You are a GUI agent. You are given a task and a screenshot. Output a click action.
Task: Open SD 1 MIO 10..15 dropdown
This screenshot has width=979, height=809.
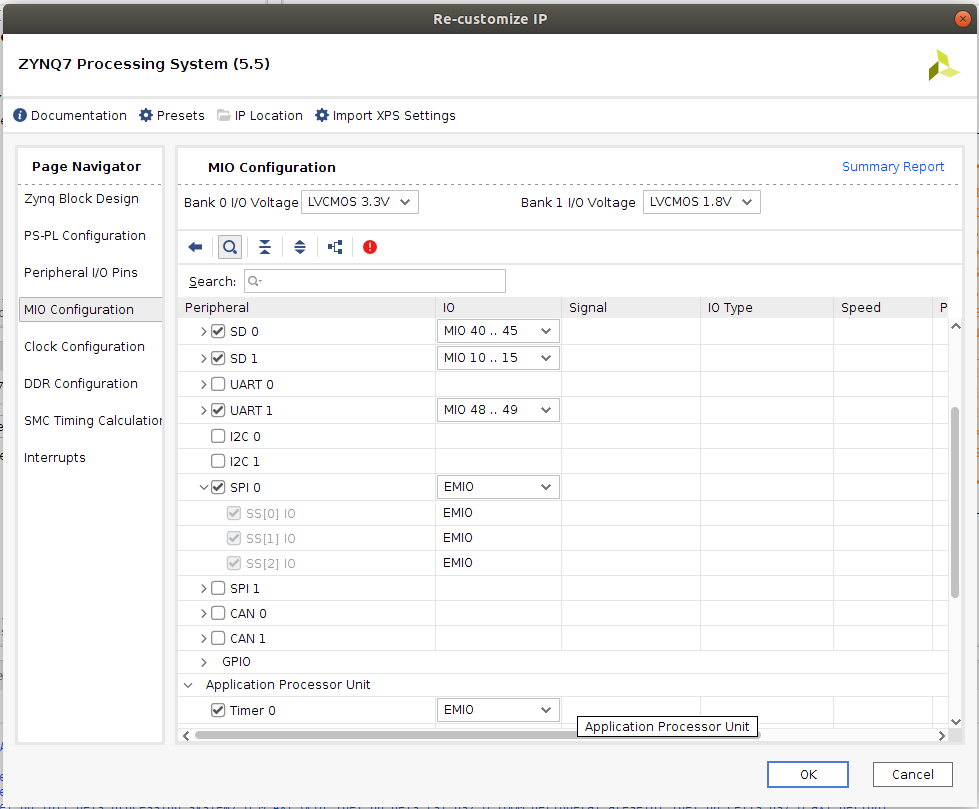498,358
